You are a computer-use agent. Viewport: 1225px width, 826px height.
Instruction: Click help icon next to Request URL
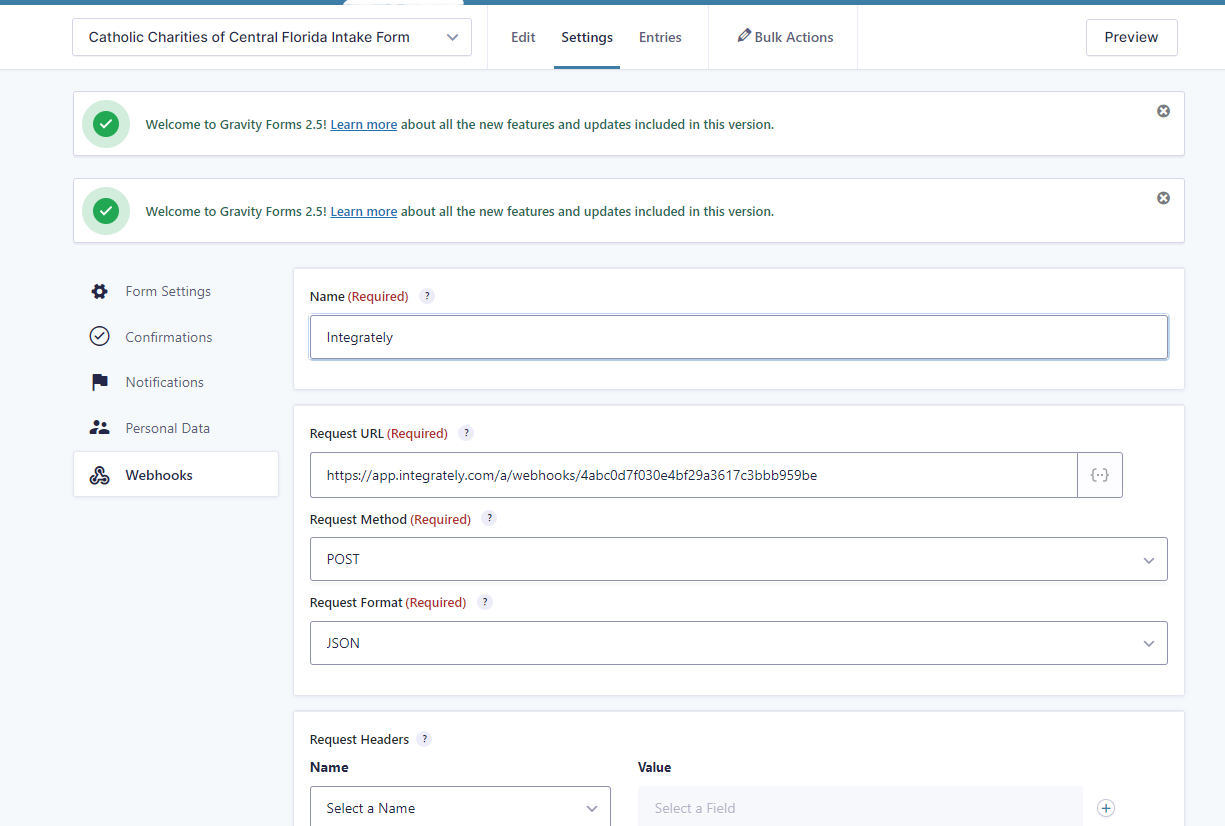pos(466,433)
